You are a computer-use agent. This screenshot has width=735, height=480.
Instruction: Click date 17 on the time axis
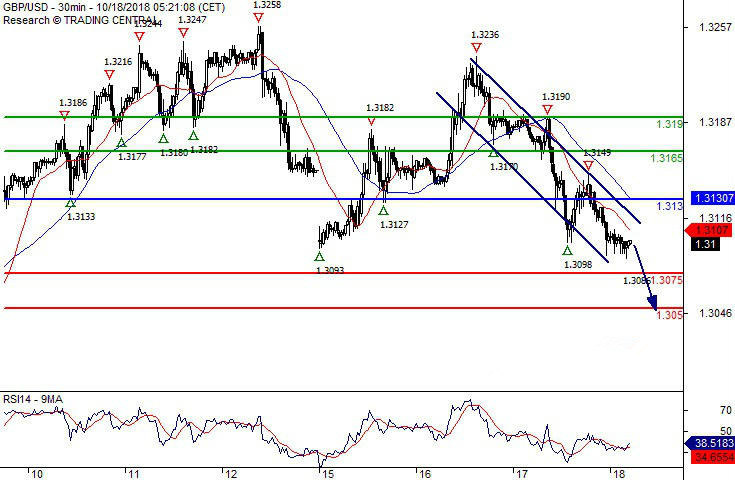pos(522,474)
